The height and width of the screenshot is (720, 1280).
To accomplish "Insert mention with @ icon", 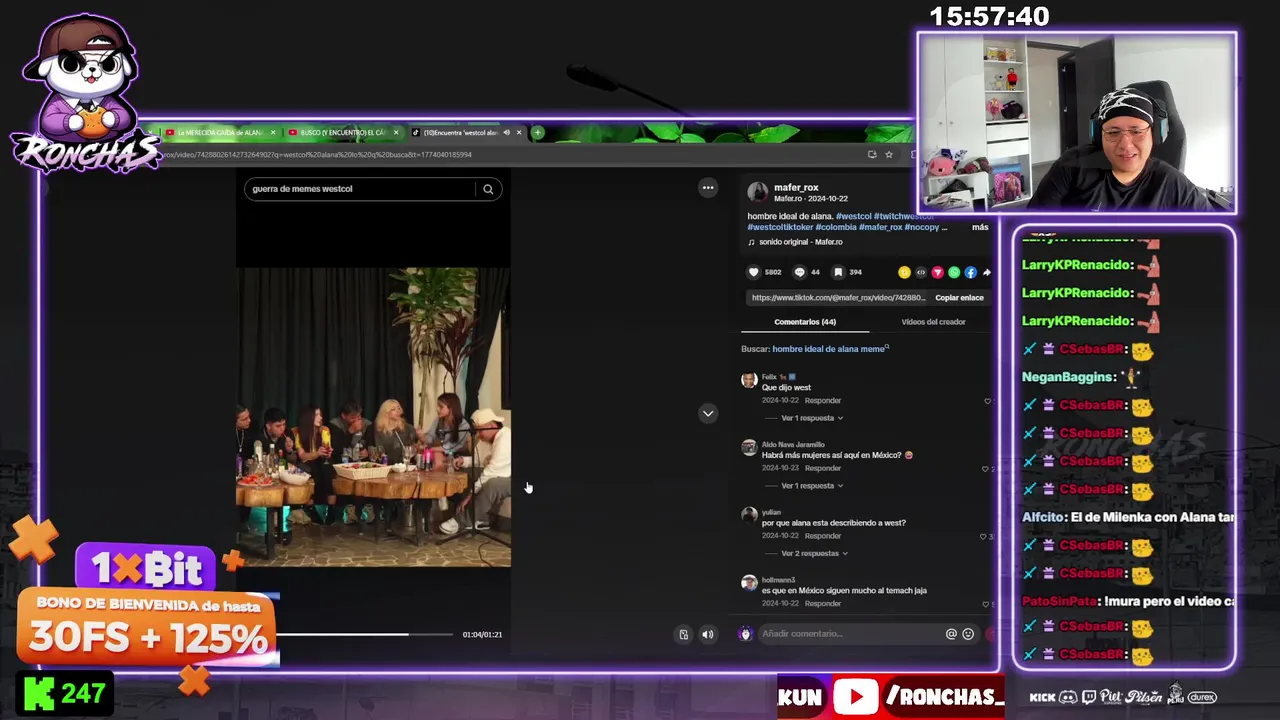I will tap(951, 634).
